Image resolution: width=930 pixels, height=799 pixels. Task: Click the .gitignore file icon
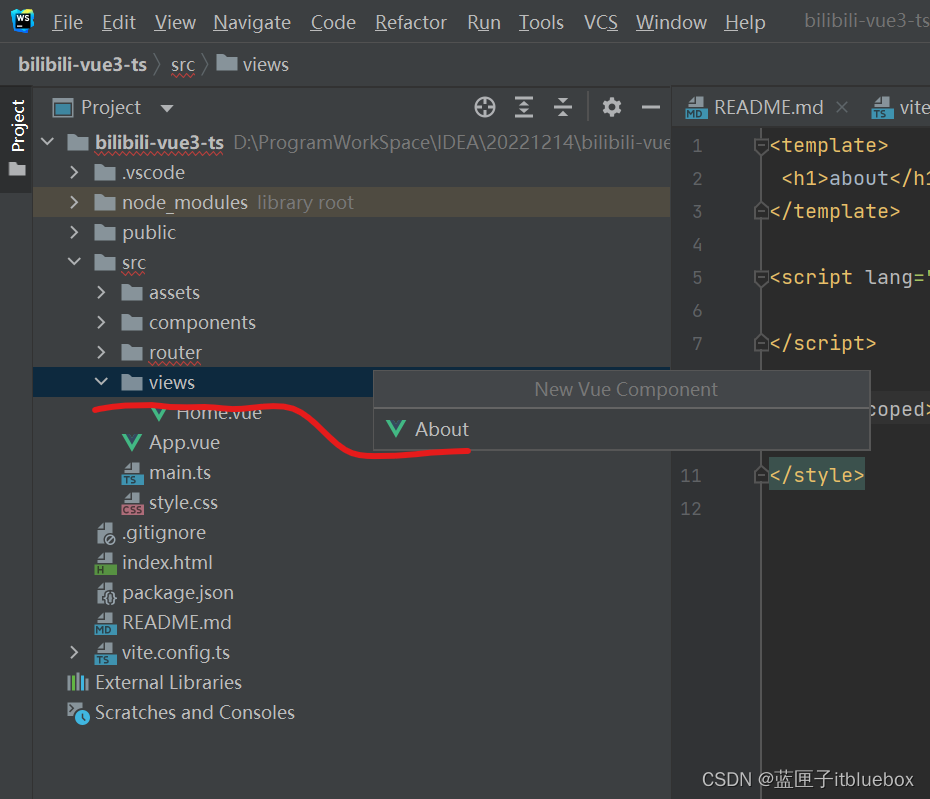point(106,533)
